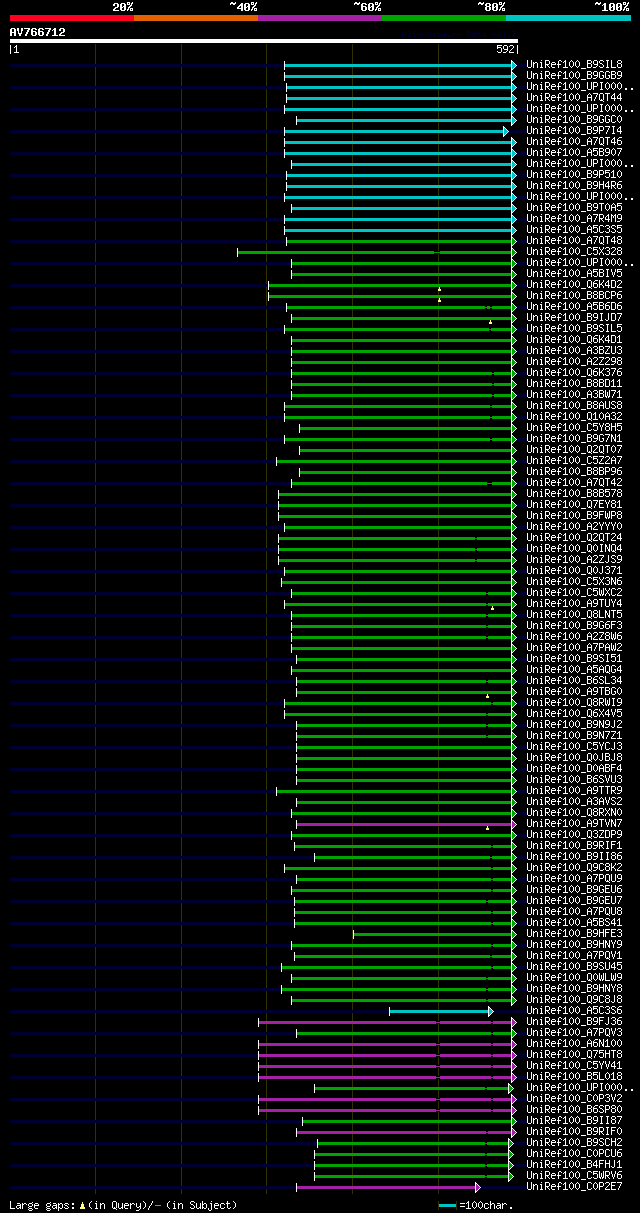The width and height of the screenshot is (640, 1213).
Task: Pick the UniRef100_B9N9J2 row label
Action: (x=574, y=725)
